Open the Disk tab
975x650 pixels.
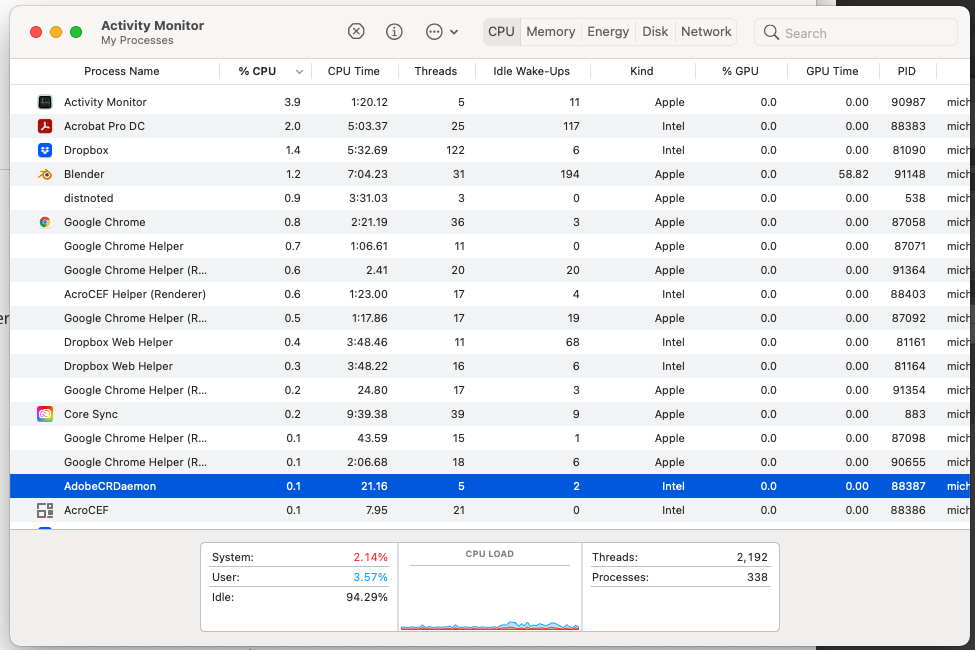pyautogui.click(x=655, y=32)
